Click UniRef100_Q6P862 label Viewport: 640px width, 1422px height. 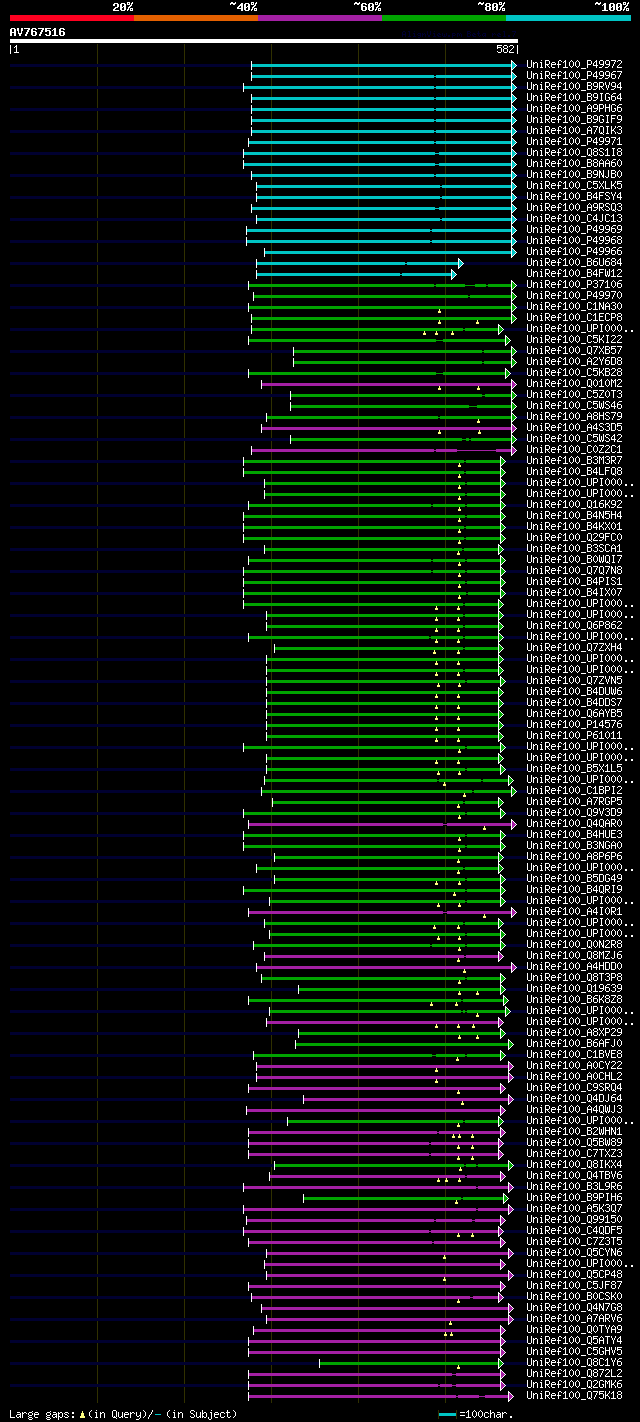(x=574, y=625)
